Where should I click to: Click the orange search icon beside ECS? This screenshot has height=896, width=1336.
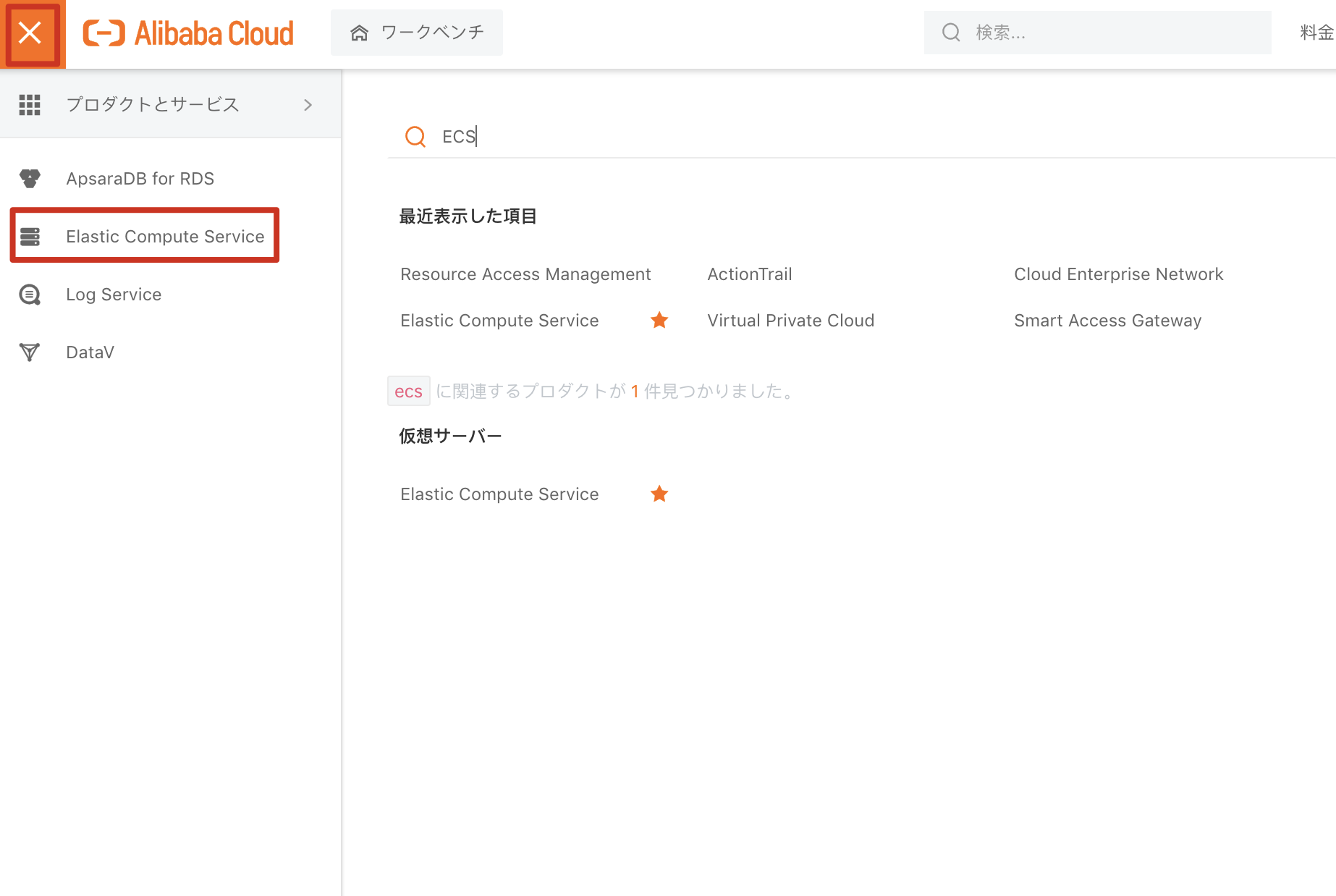coord(415,137)
